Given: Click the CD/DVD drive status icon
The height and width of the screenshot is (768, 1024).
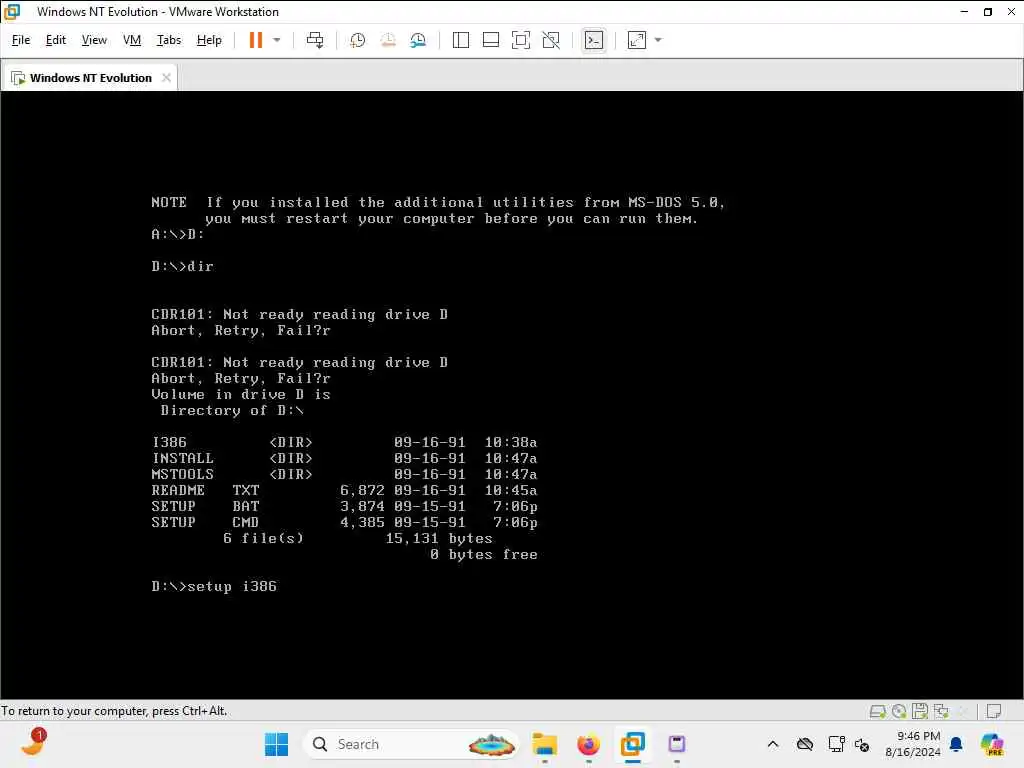Looking at the screenshot, I should click(899, 711).
